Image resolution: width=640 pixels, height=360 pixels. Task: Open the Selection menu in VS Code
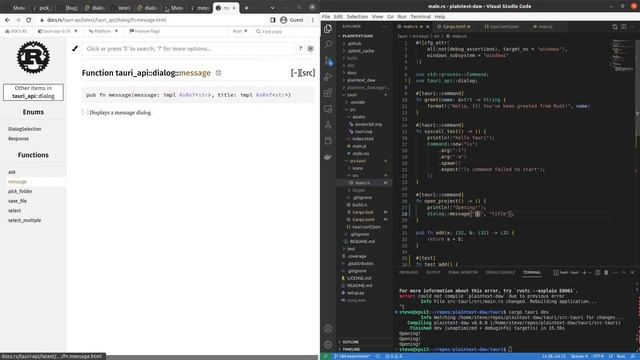[x=357, y=17]
